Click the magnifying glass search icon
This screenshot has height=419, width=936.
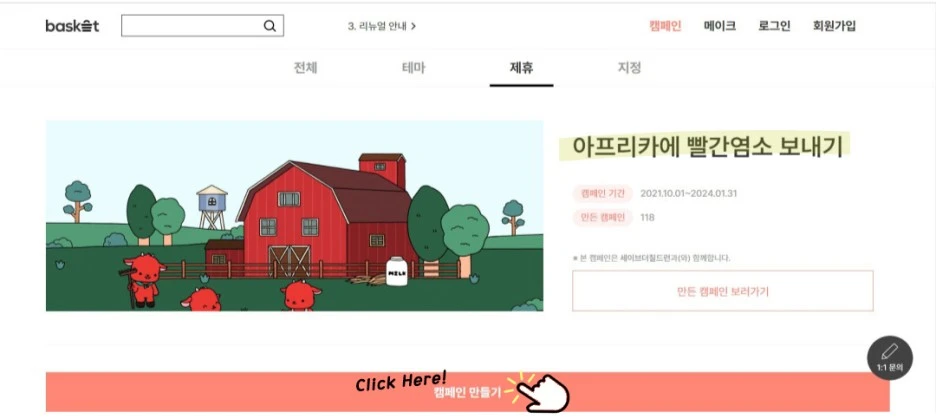pyautogui.click(x=270, y=26)
